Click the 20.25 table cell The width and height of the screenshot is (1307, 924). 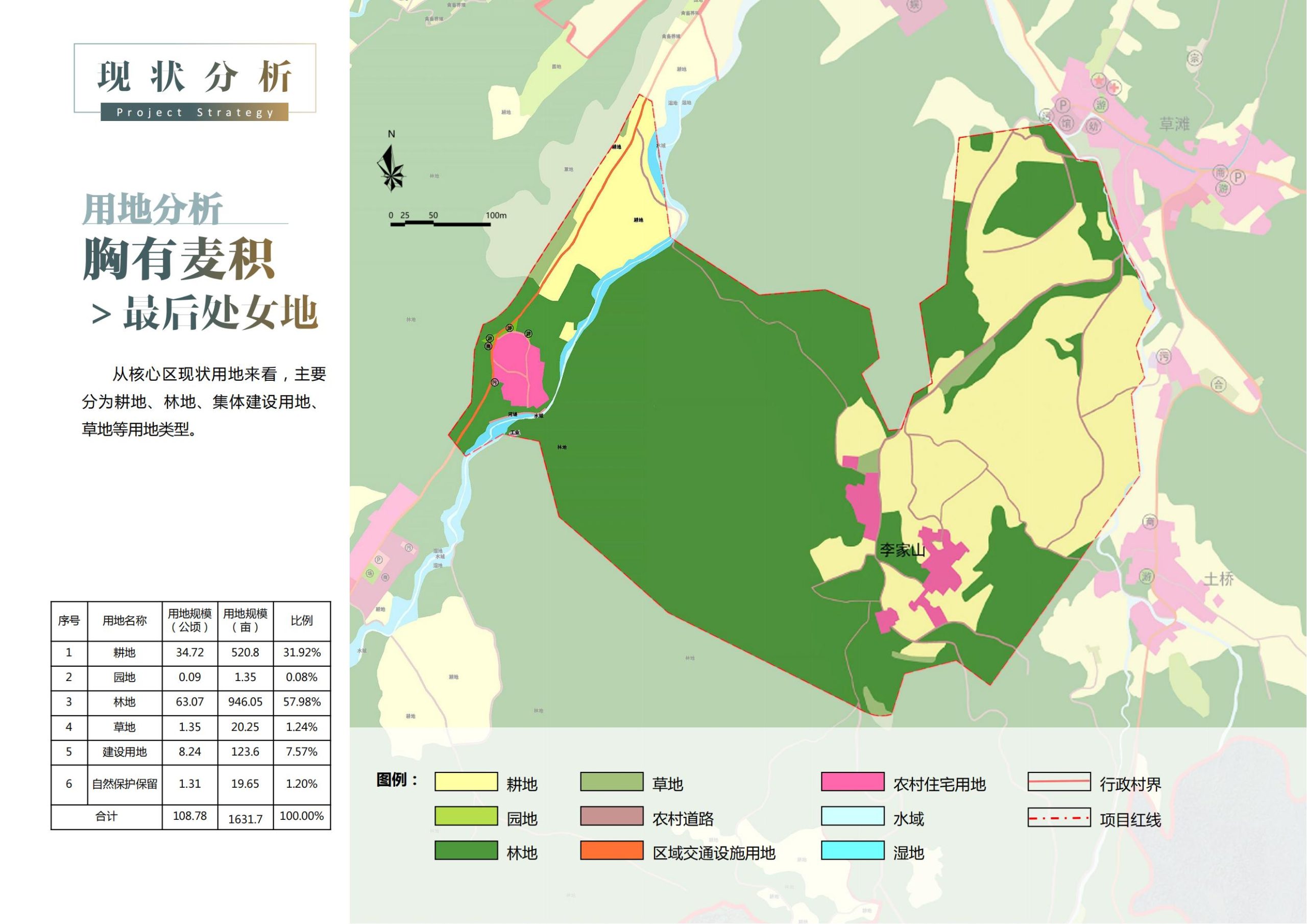[246, 727]
